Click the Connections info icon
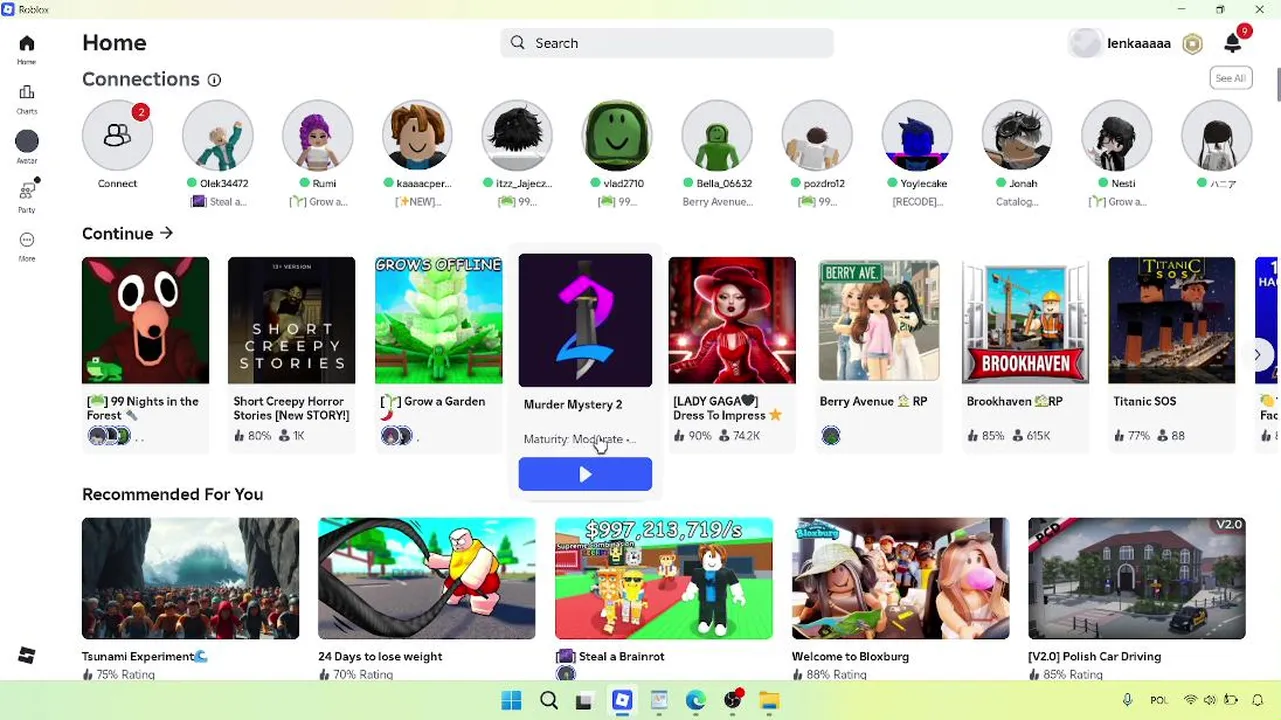Image resolution: width=1281 pixels, height=720 pixels. 214,80
